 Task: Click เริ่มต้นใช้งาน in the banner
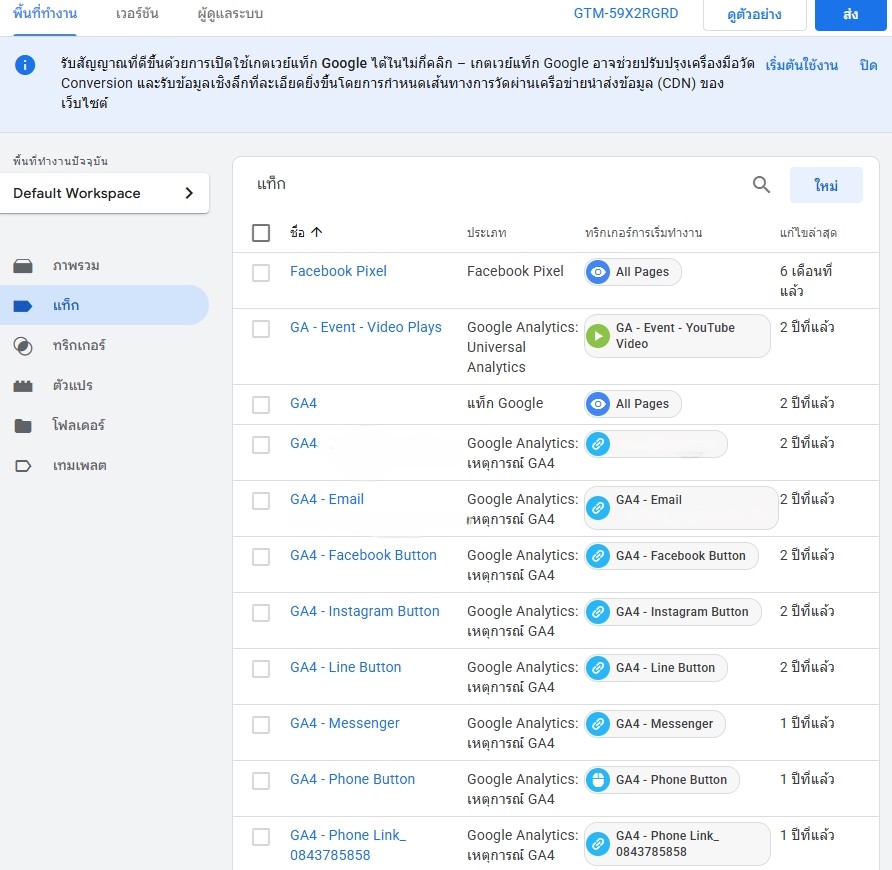point(802,65)
